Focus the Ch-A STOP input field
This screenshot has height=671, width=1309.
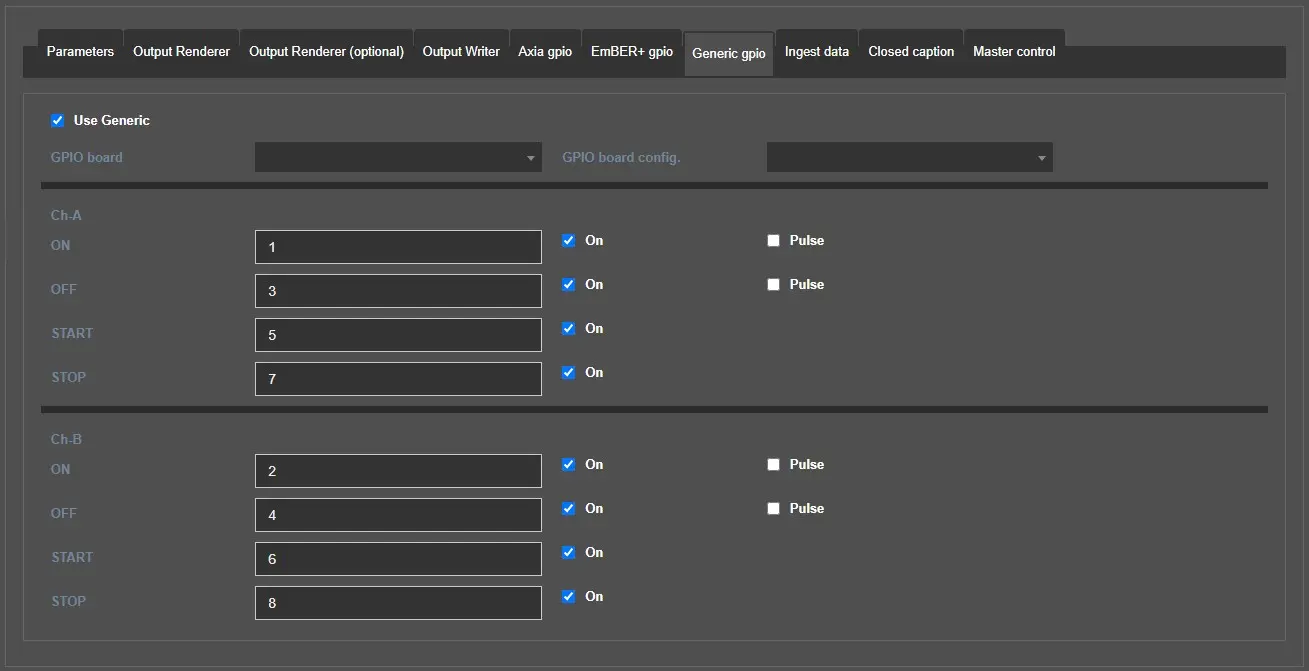[x=398, y=379]
